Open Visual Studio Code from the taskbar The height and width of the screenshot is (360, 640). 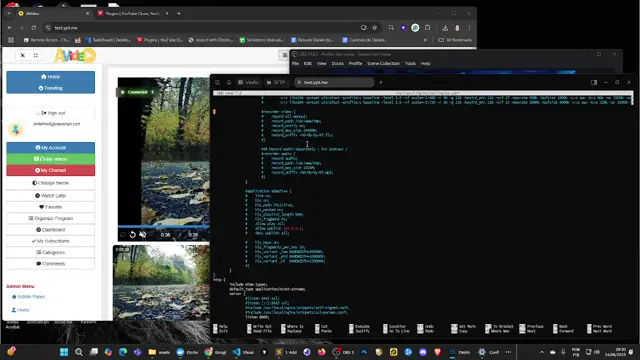tap(243, 352)
